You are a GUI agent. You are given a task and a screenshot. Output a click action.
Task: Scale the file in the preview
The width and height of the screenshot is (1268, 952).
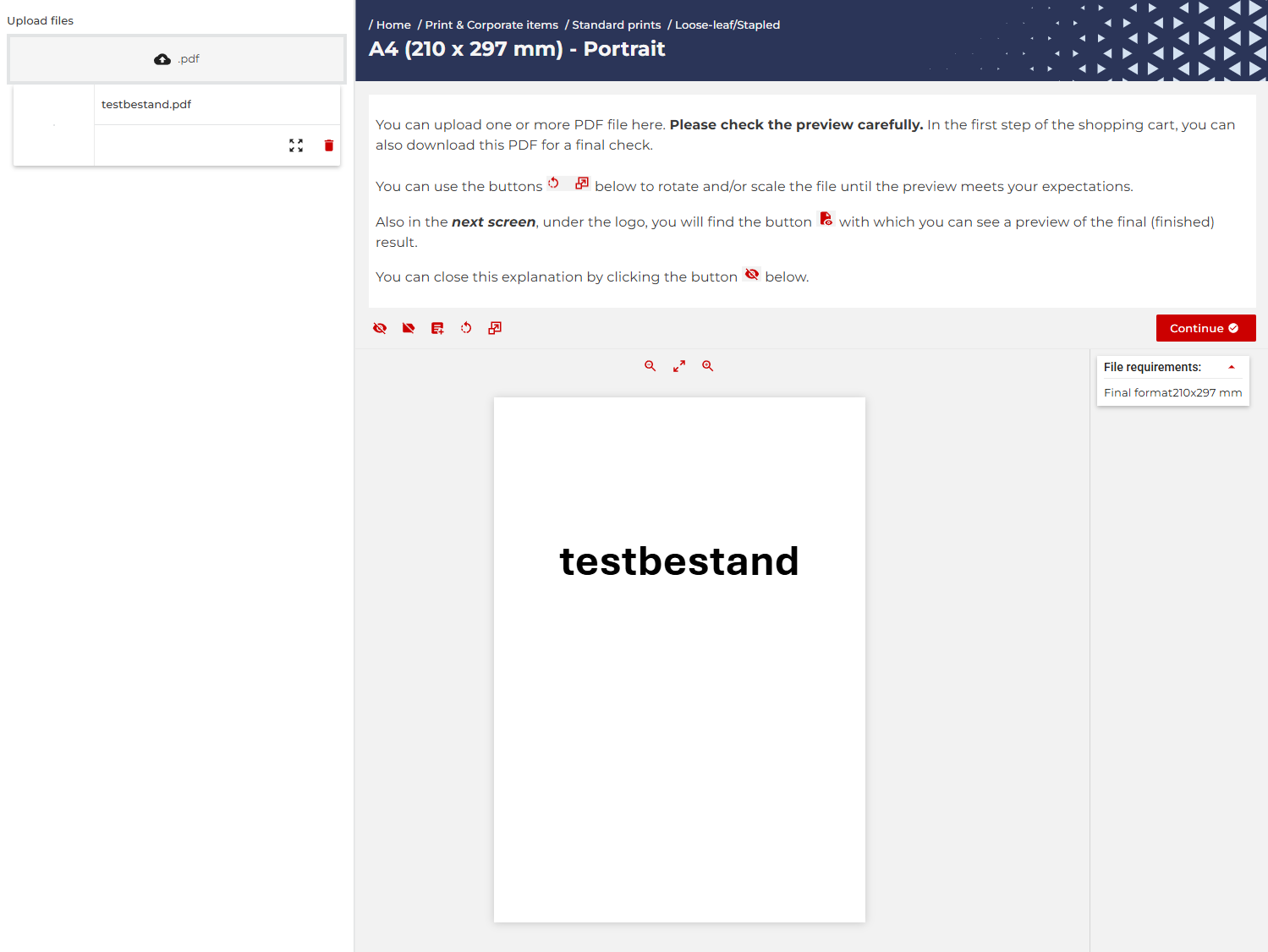(x=495, y=328)
